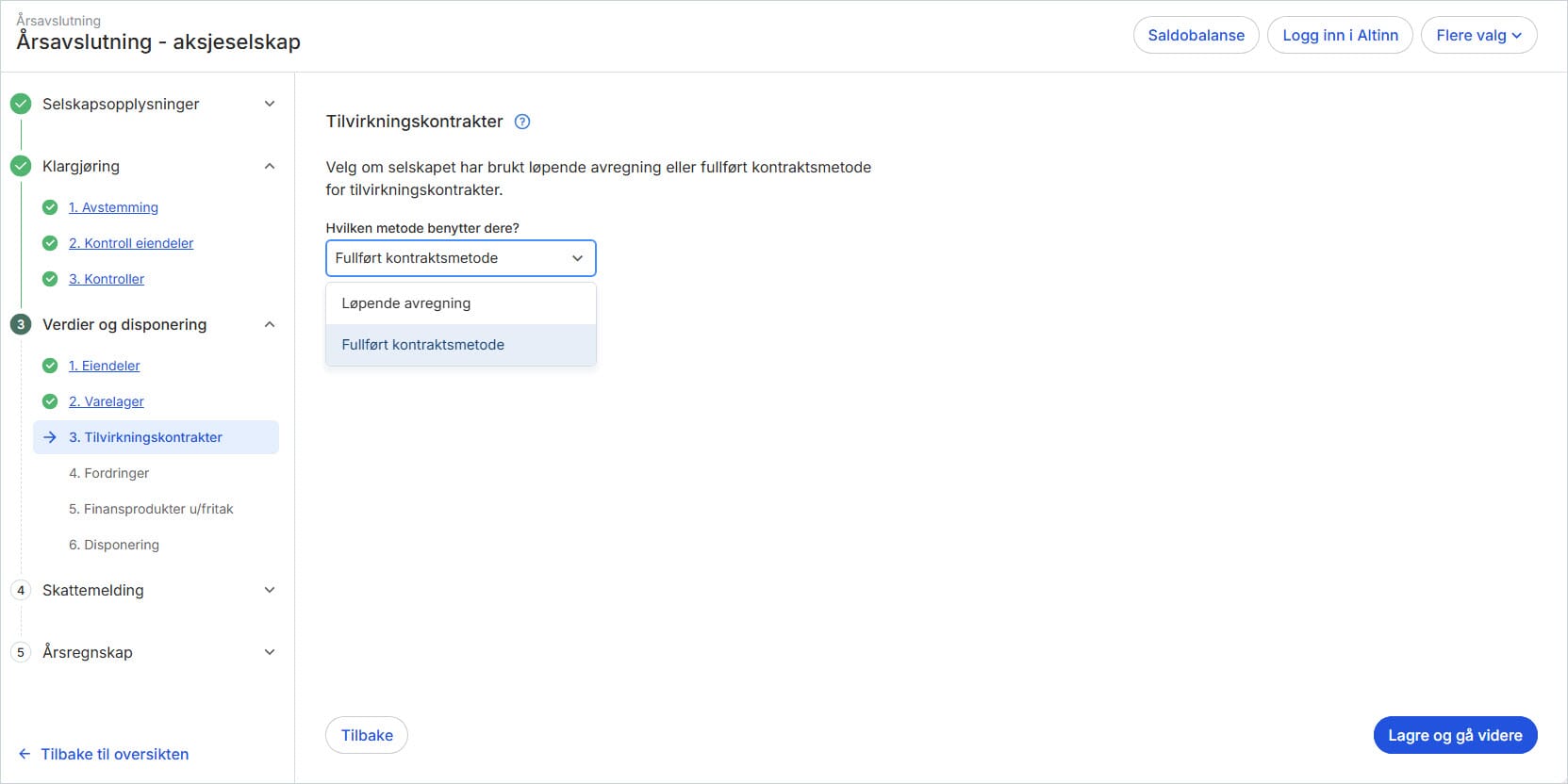Click the green checkmark next to Klargjøring
Screen dimensions: 1568x784
coord(21,166)
